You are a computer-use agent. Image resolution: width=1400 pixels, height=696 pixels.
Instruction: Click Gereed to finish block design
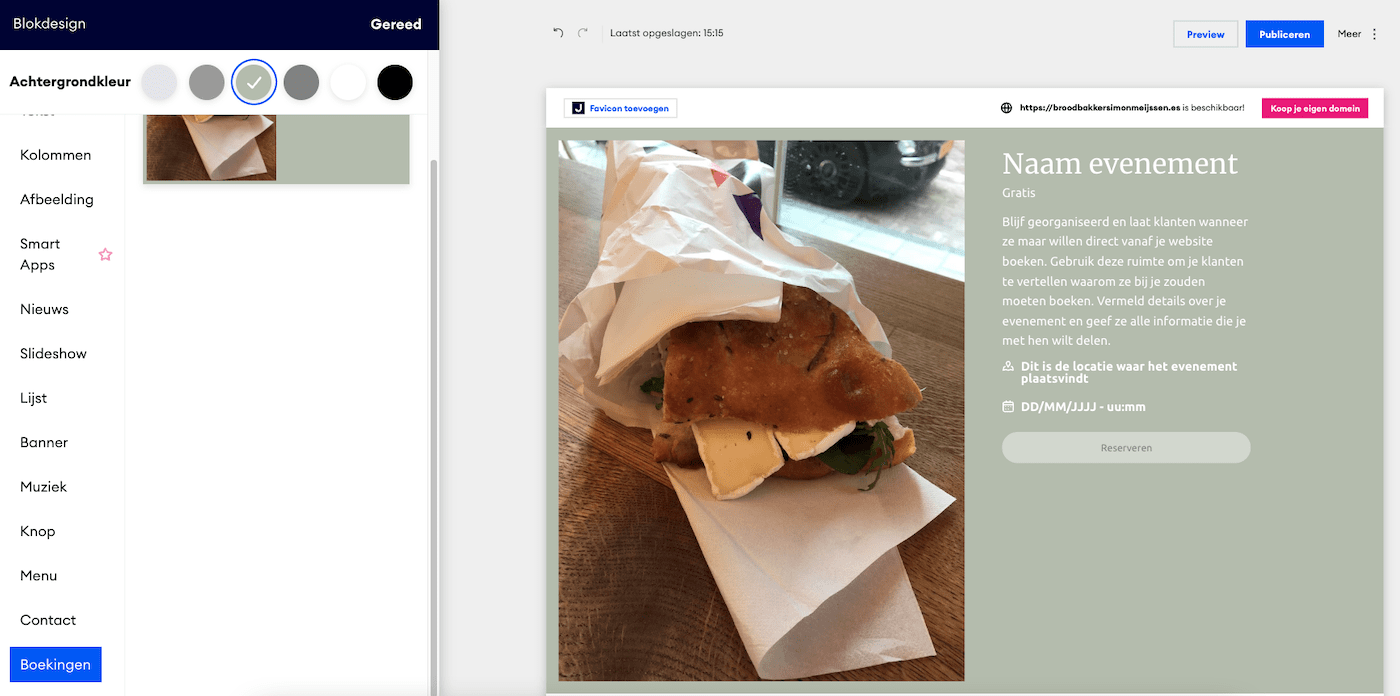(396, 24)
